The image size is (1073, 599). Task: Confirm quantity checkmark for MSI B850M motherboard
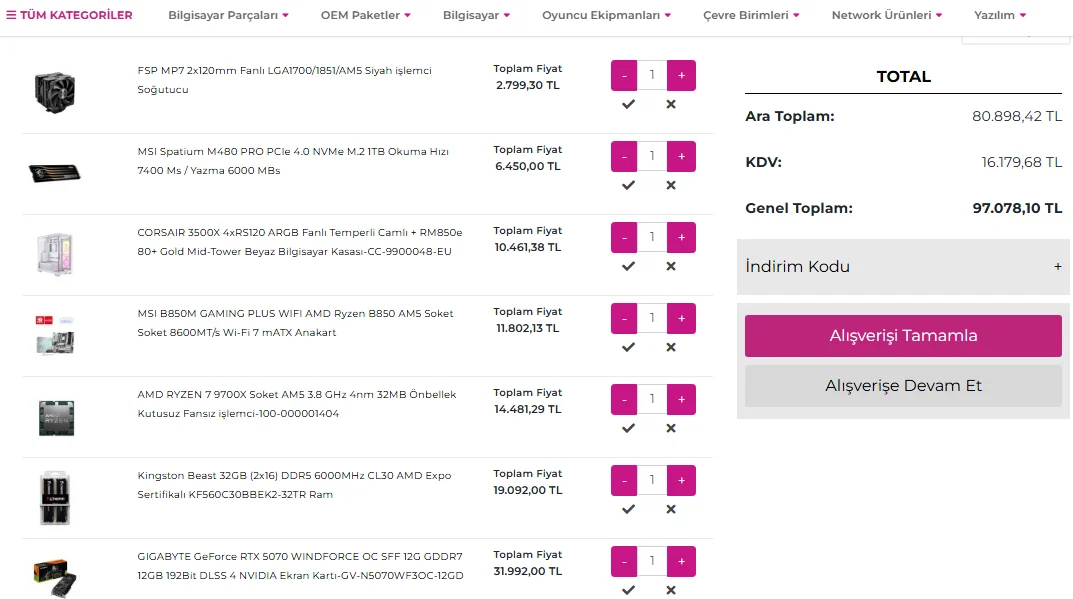[628, 347]
